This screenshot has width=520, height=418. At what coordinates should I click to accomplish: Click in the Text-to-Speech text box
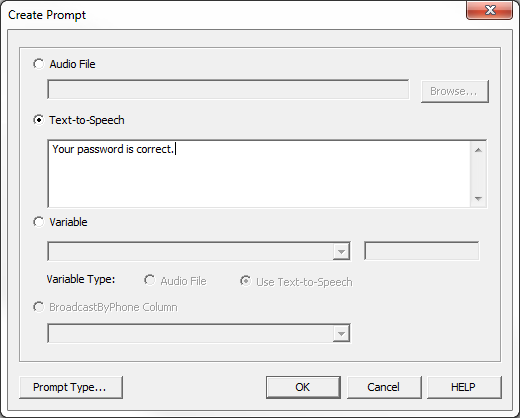tap(259, 174)
